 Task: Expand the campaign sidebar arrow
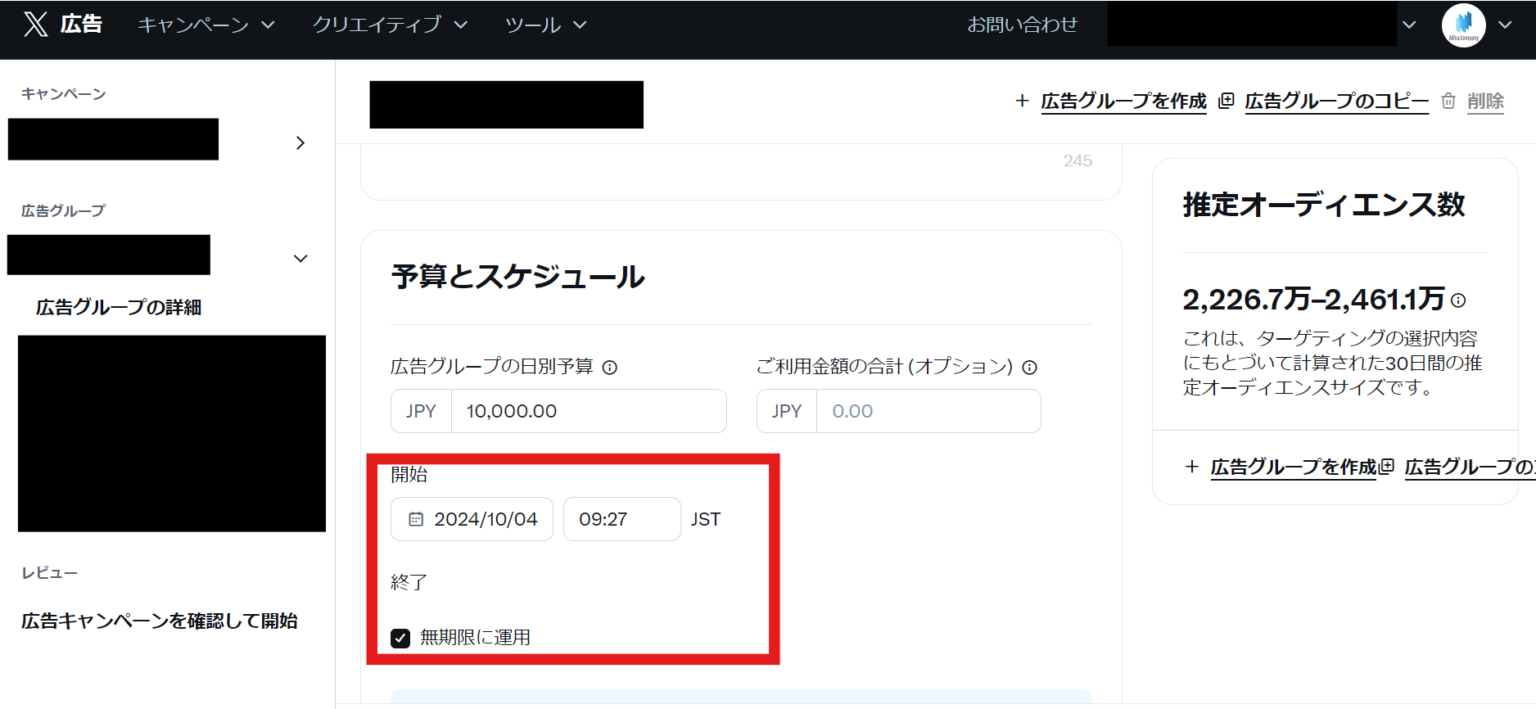point(300,143)
